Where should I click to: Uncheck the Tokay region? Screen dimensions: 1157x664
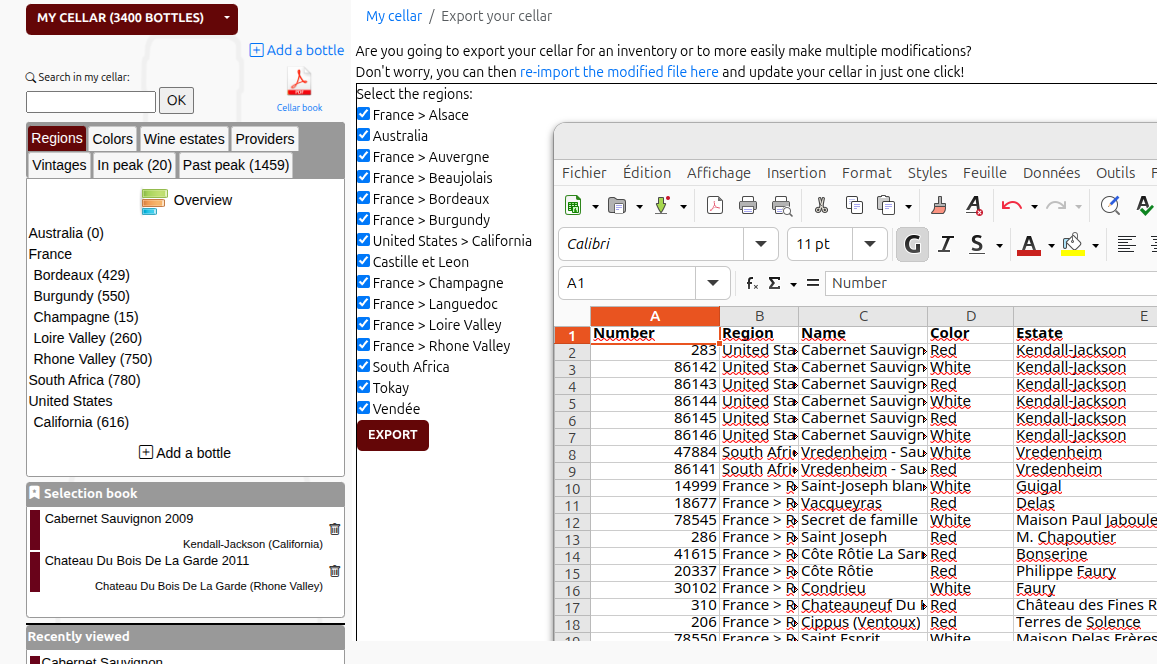[x=362, y=387]
